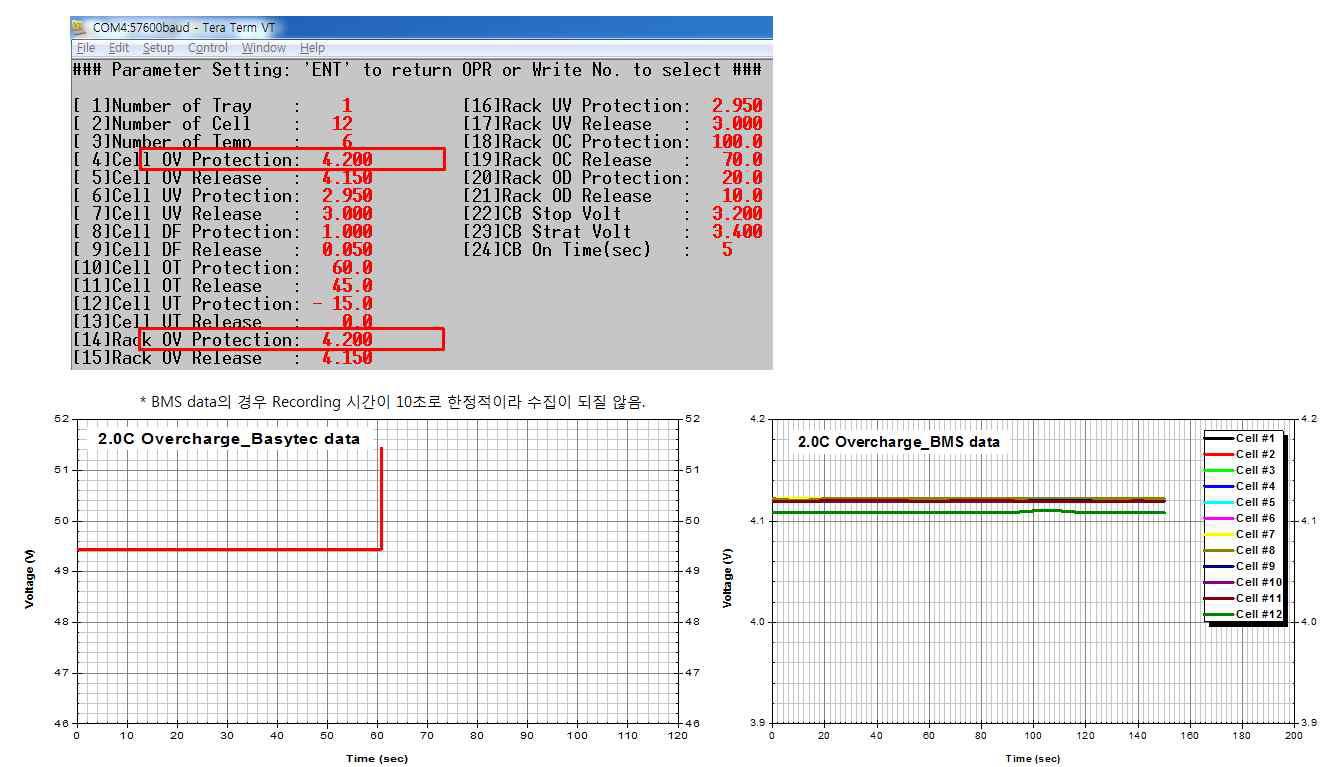Select '[12]Cell UT Protection' line
Image resolution: width=1334 pixels, height=767 pixels.
223,304
